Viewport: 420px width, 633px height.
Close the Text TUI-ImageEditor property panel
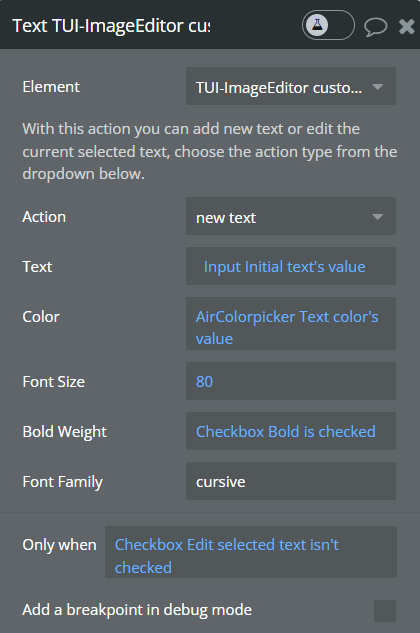[x=407, y=27]
